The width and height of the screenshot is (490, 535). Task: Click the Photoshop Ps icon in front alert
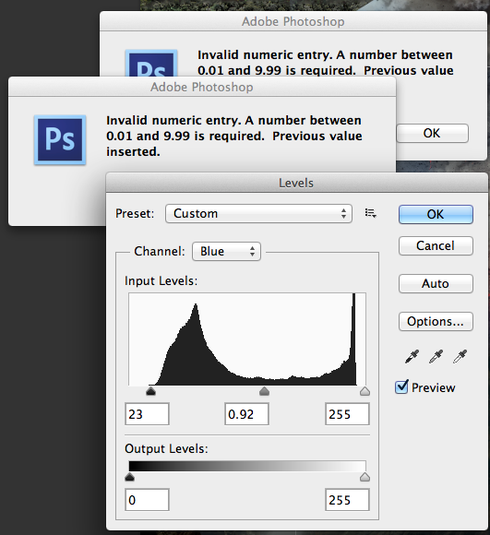pos(60,140)
